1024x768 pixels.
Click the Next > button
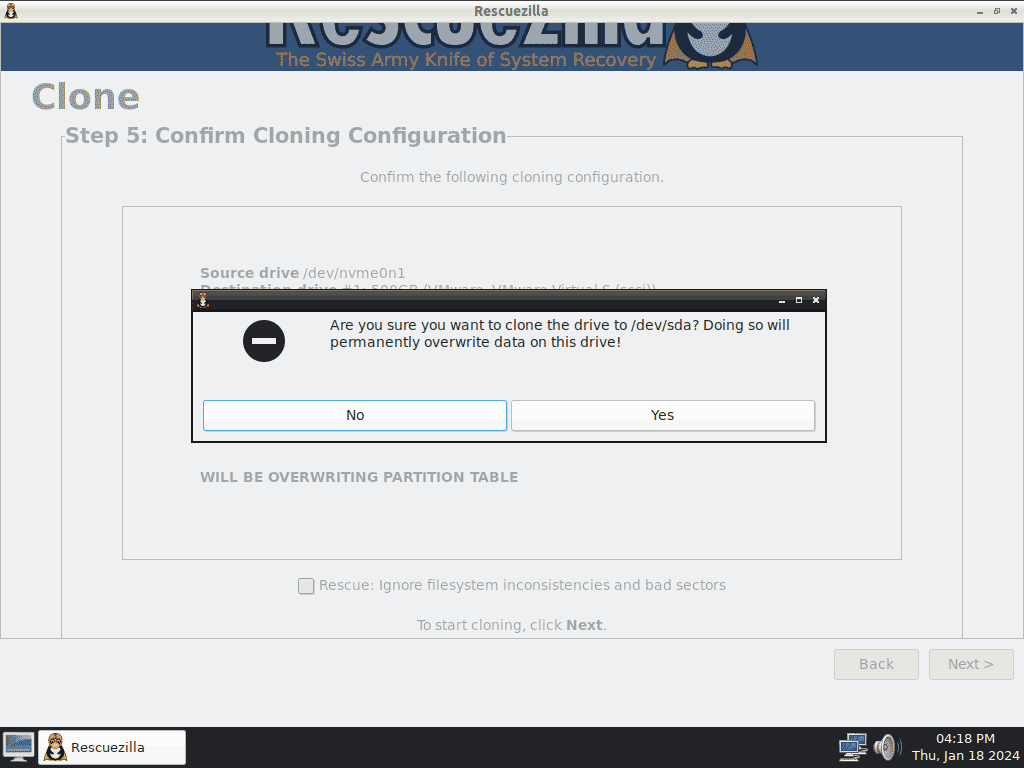pos(971,664)
